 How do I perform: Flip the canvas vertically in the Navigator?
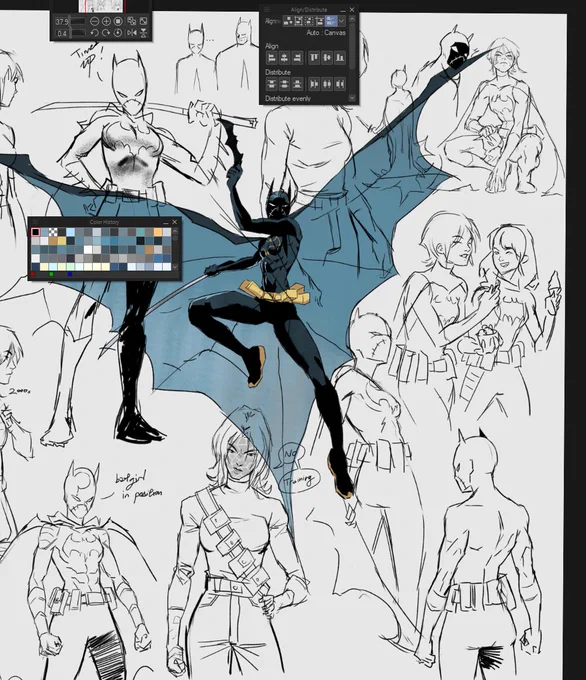pyautogui.click(x=143, y=33)
